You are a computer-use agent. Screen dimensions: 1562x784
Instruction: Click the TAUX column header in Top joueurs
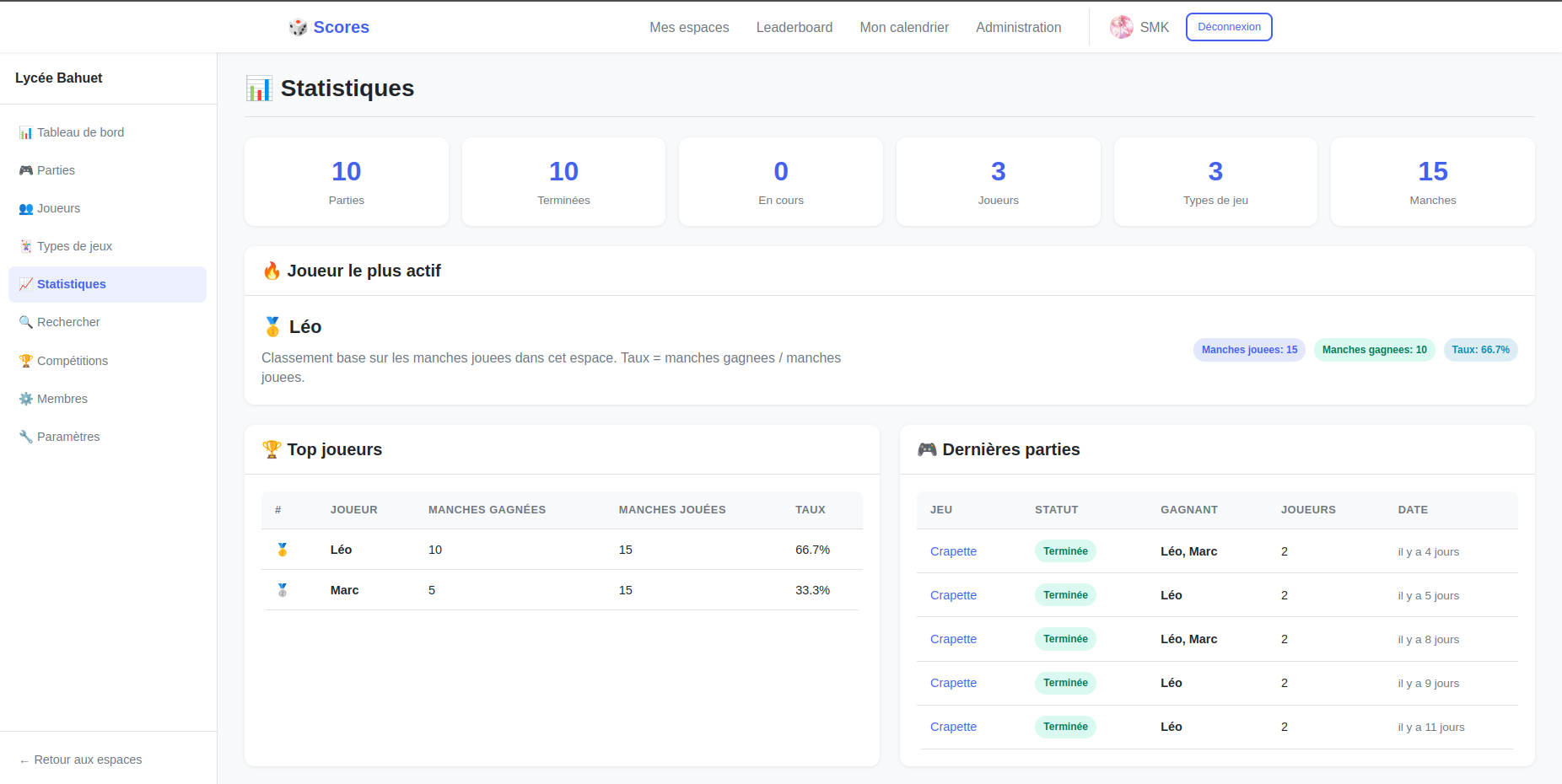click(811, 510)
